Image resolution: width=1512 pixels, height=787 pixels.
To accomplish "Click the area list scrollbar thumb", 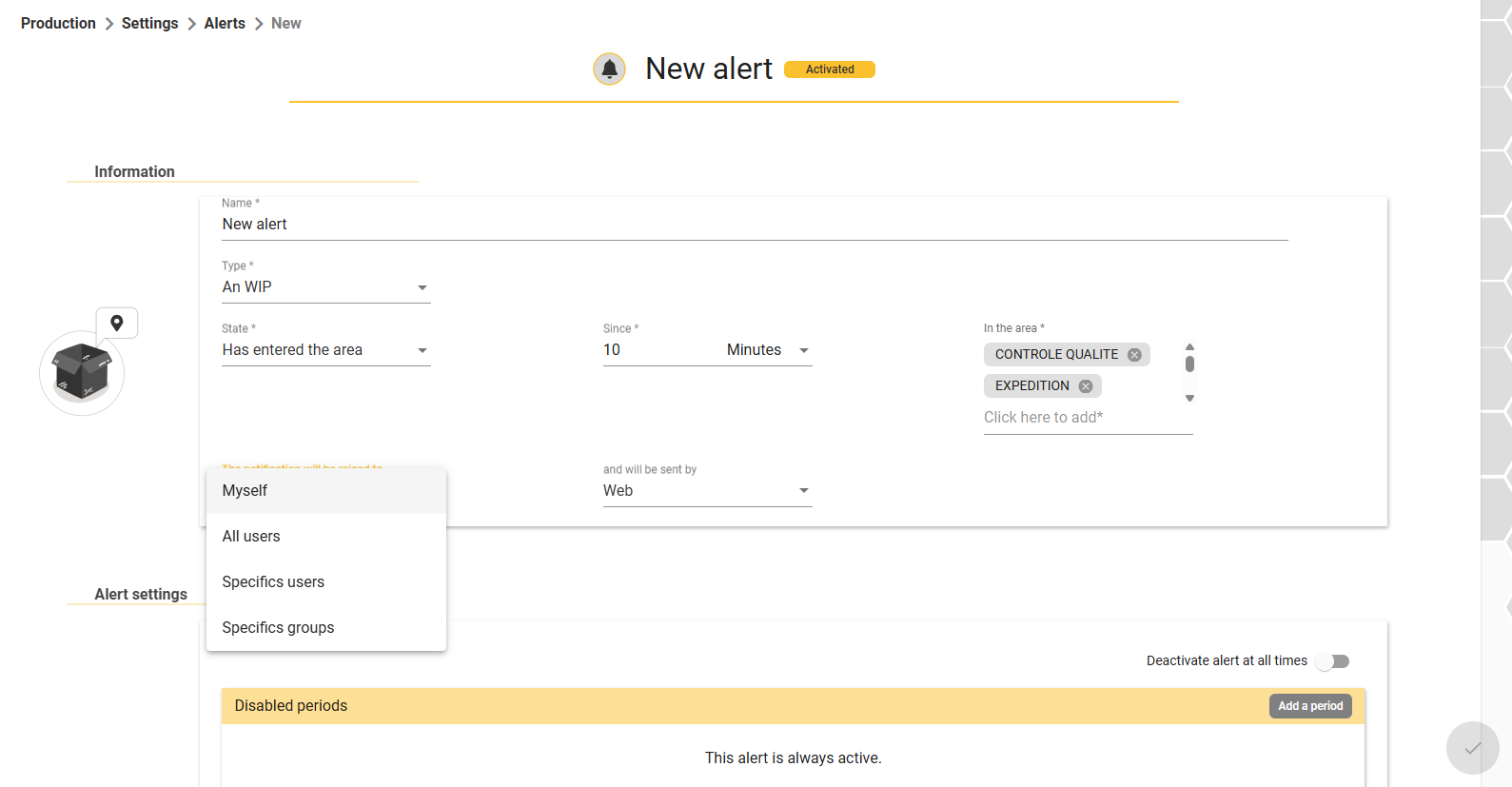I will (x=1189, y=364).
